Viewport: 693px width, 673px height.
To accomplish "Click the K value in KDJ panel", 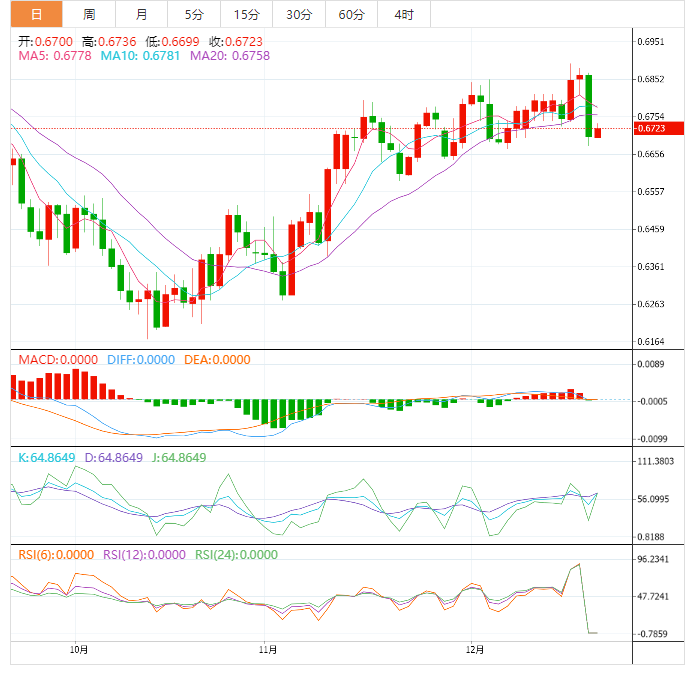I will coord(47,457).
